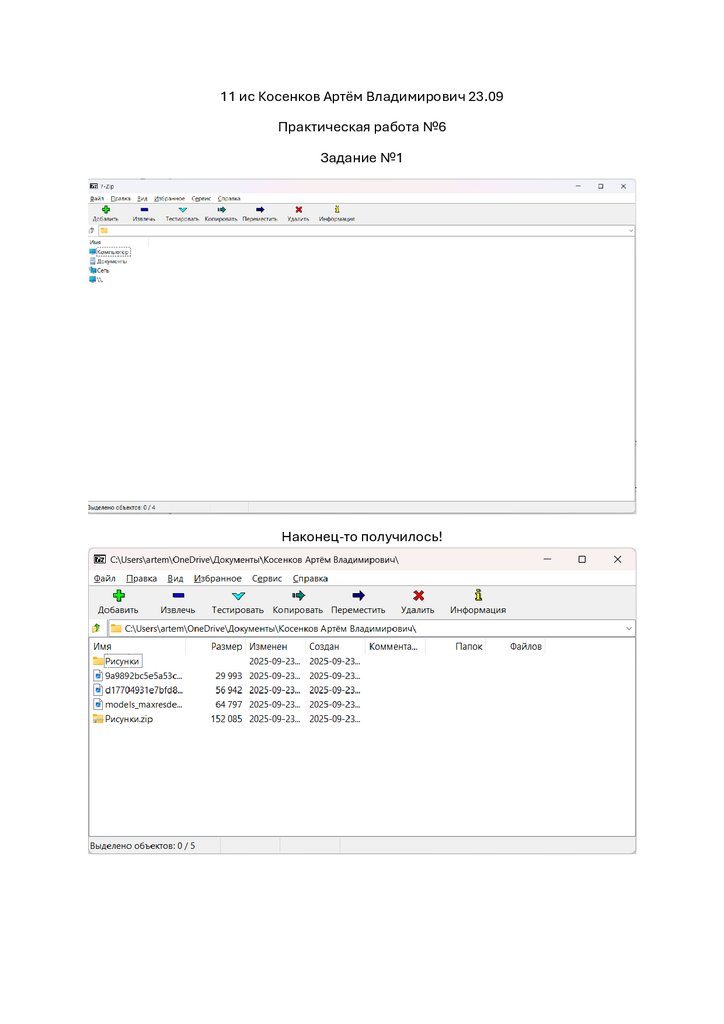Select the Рисунки folder icon in the file list
This screenshot has width=724, height=1024.
point(98,662)
